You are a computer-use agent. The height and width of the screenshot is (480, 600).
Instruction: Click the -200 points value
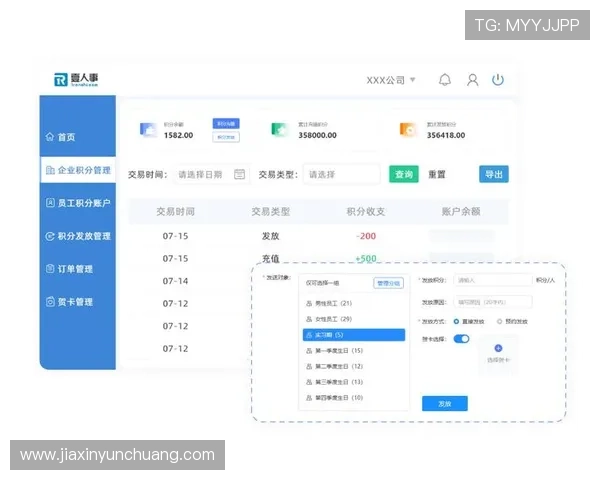click(x=366, y=236)
